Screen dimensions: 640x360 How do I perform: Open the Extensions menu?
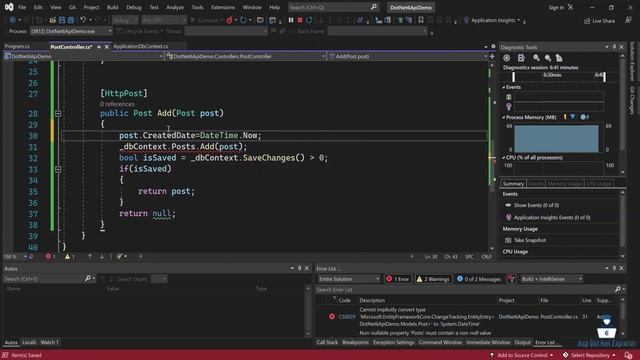(223, 7)
